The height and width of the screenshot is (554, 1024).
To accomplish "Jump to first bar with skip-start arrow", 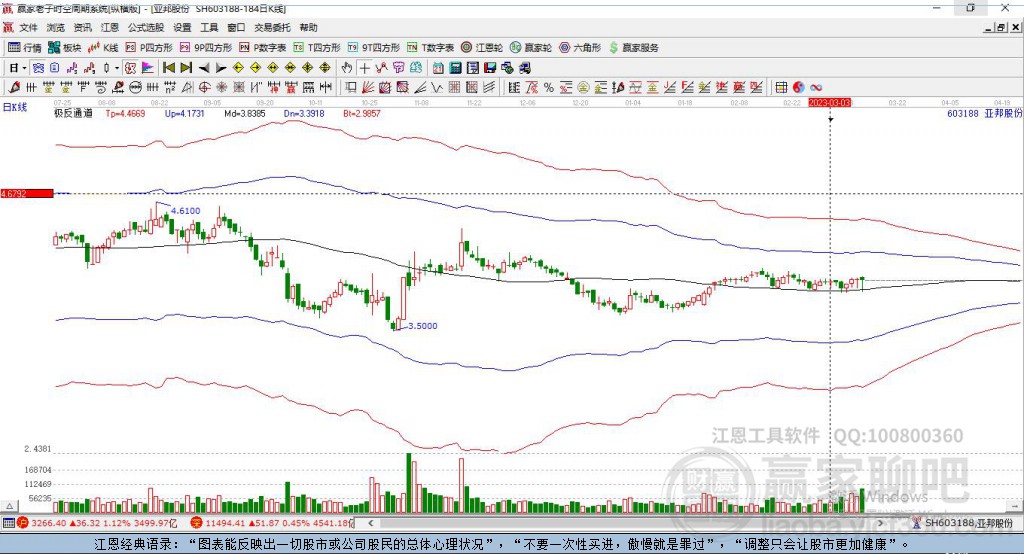I will [168, 68].
